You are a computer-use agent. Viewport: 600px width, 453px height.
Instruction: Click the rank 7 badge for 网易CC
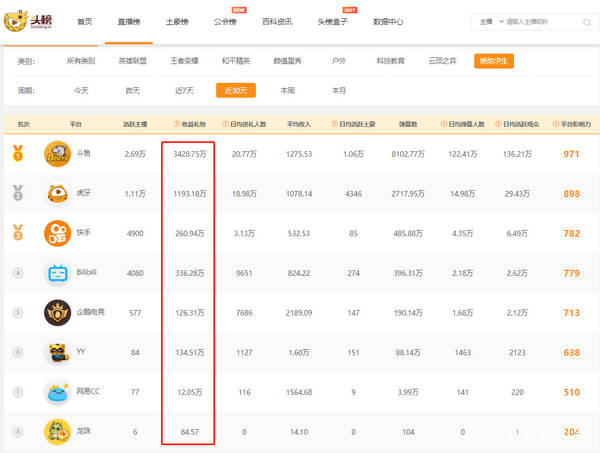pos(18,392)
